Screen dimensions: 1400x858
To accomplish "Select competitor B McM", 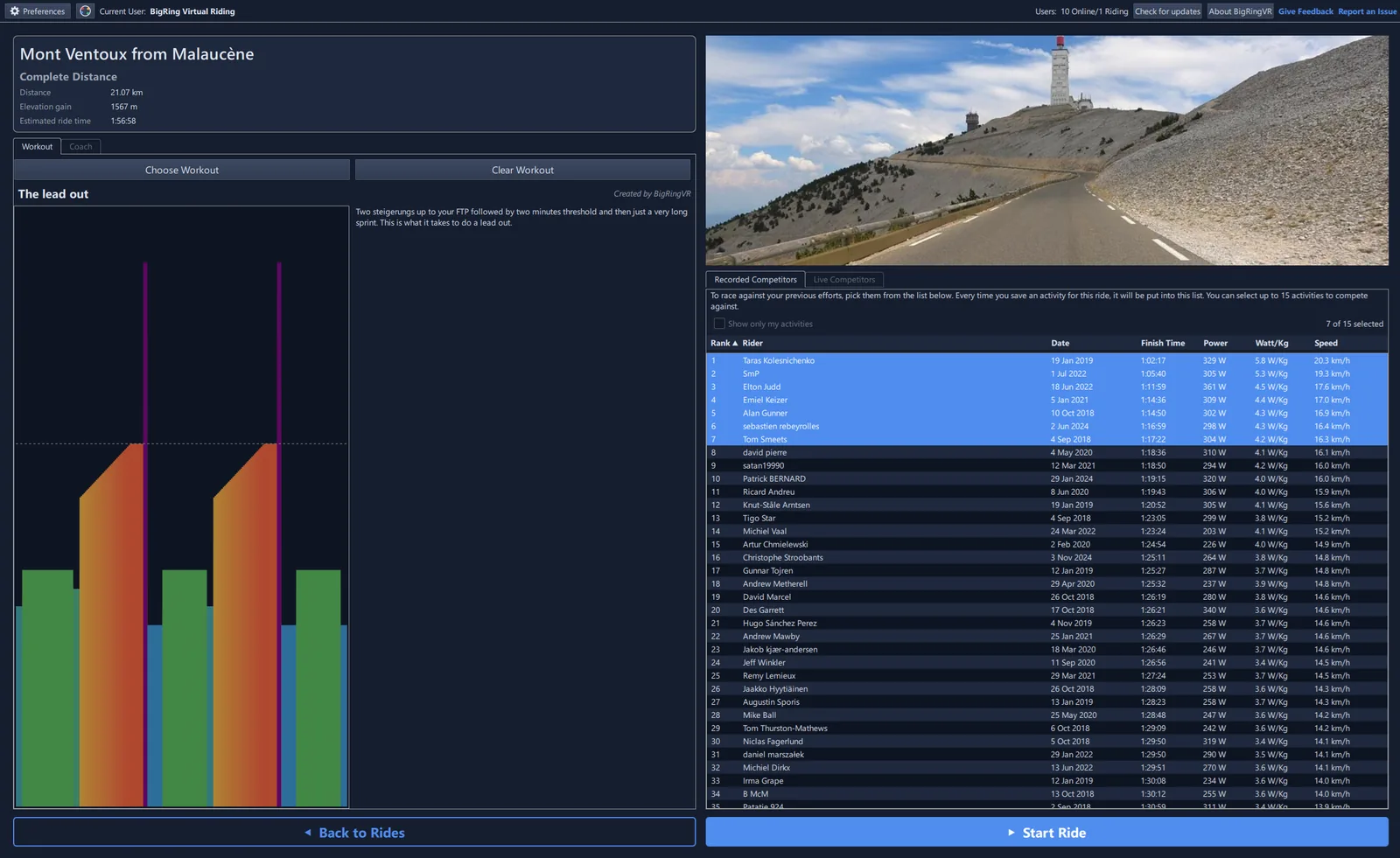I will [x=1046, y=793].
